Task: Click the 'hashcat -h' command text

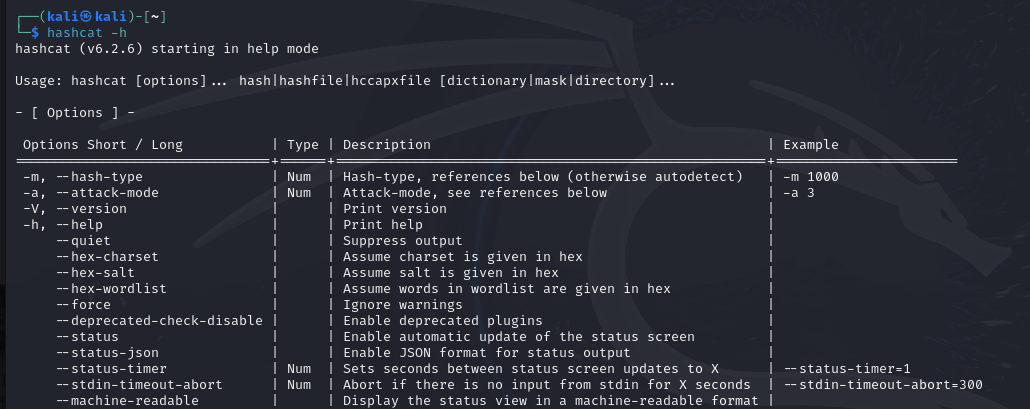Action: (x=87, y=33)
